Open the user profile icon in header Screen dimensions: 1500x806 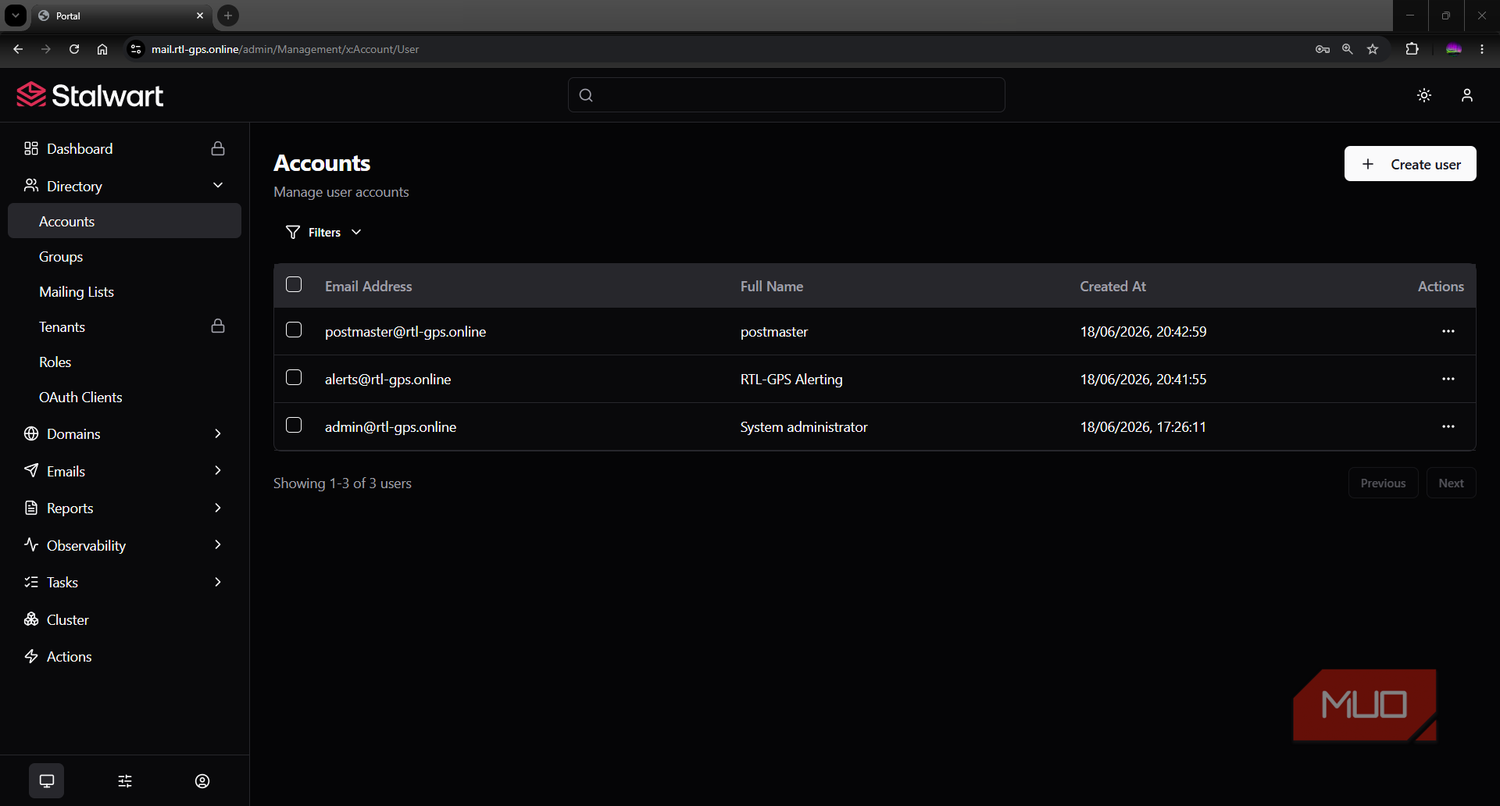(x=1467, y=95)
